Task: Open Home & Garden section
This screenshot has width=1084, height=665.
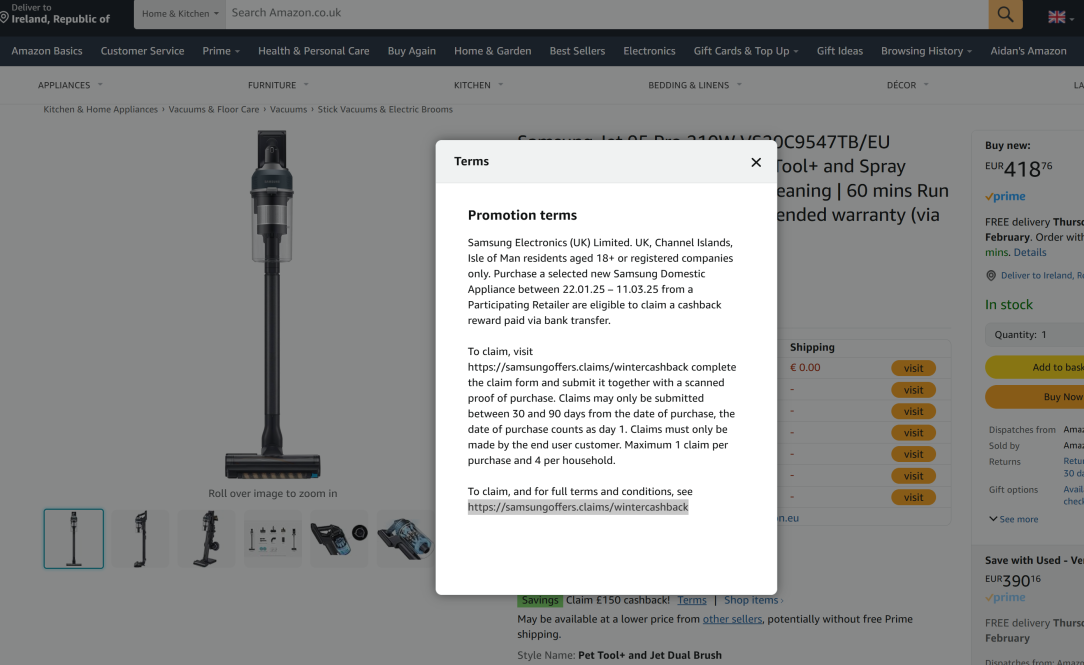Action: pos(492,51)
